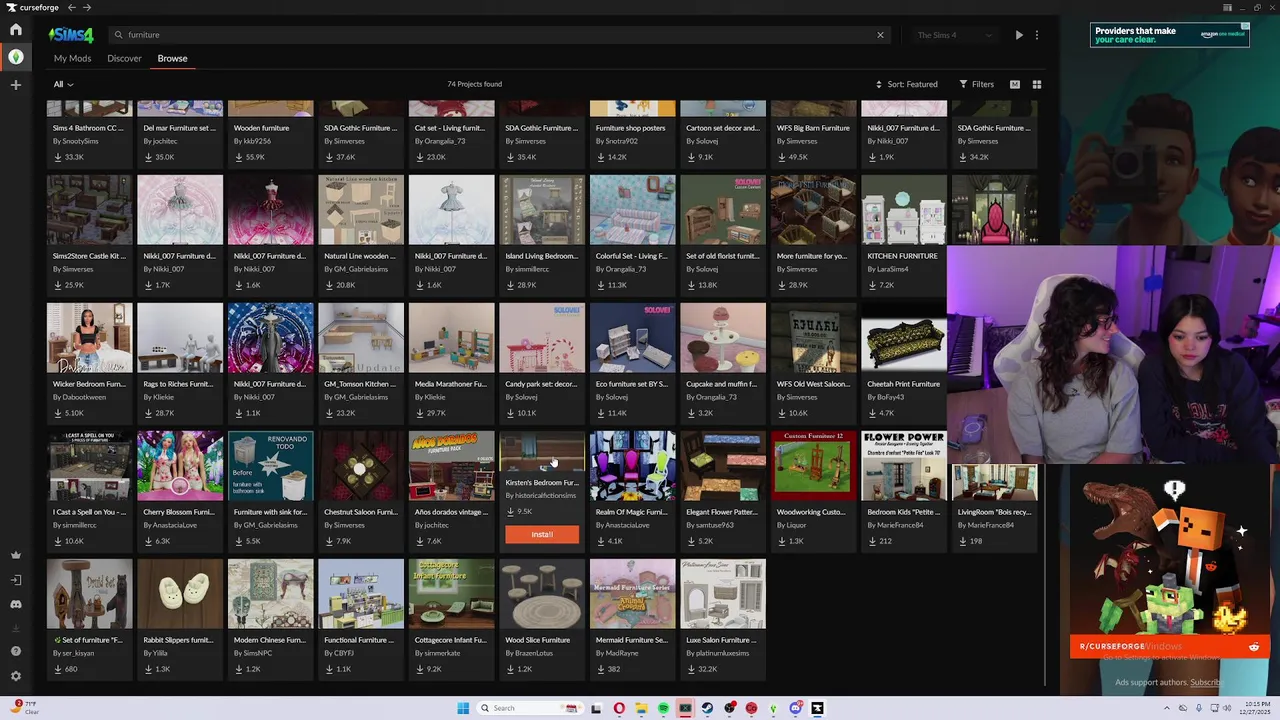The height and width of the screenshot is (720, 1280).
Task: Open Cottagecore Infant Furniture thumbnail
Action: pyautogui.click(x=452, y=595)
